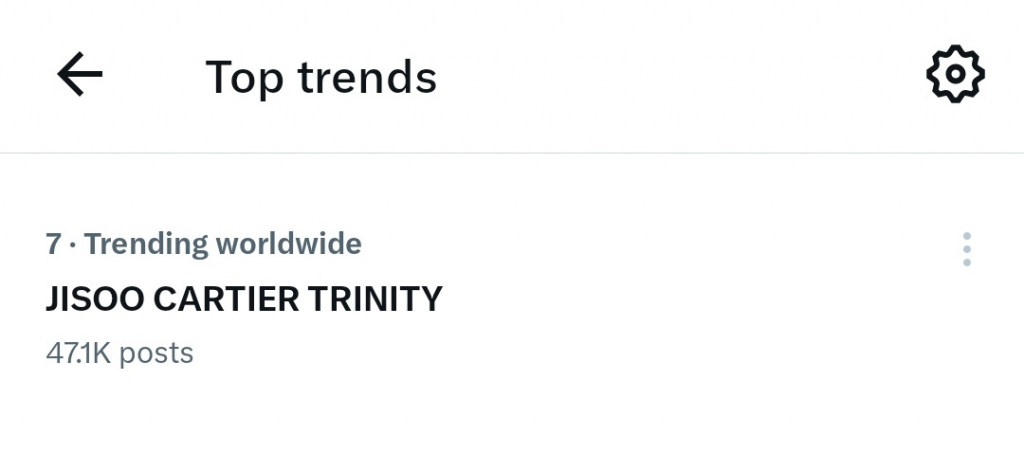Open trends settings via the gear icon
This screenshot has height=453, width=1024.
(955, 74)
